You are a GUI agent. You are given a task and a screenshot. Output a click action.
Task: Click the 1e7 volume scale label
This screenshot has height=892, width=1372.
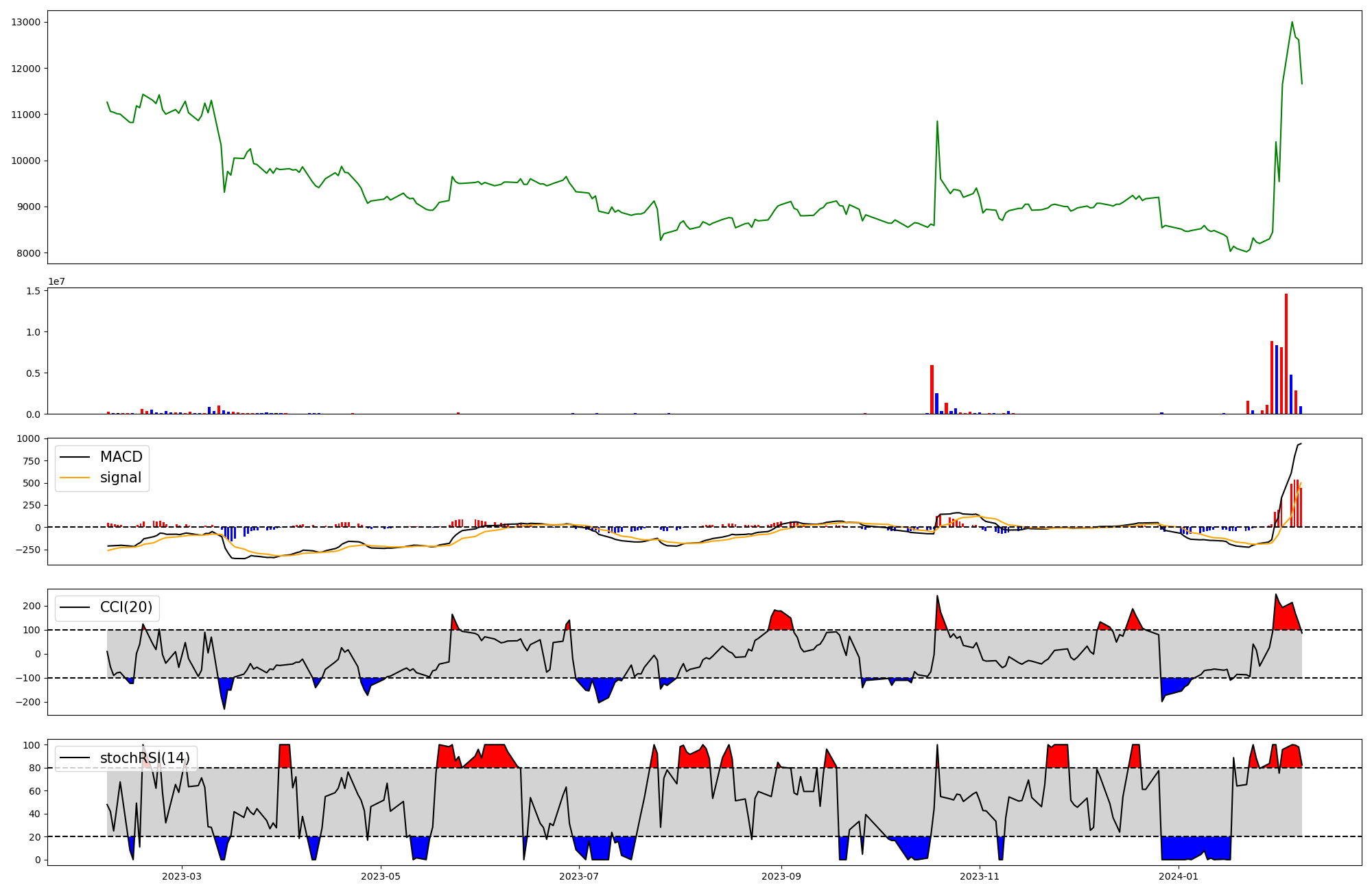(56, 281)
